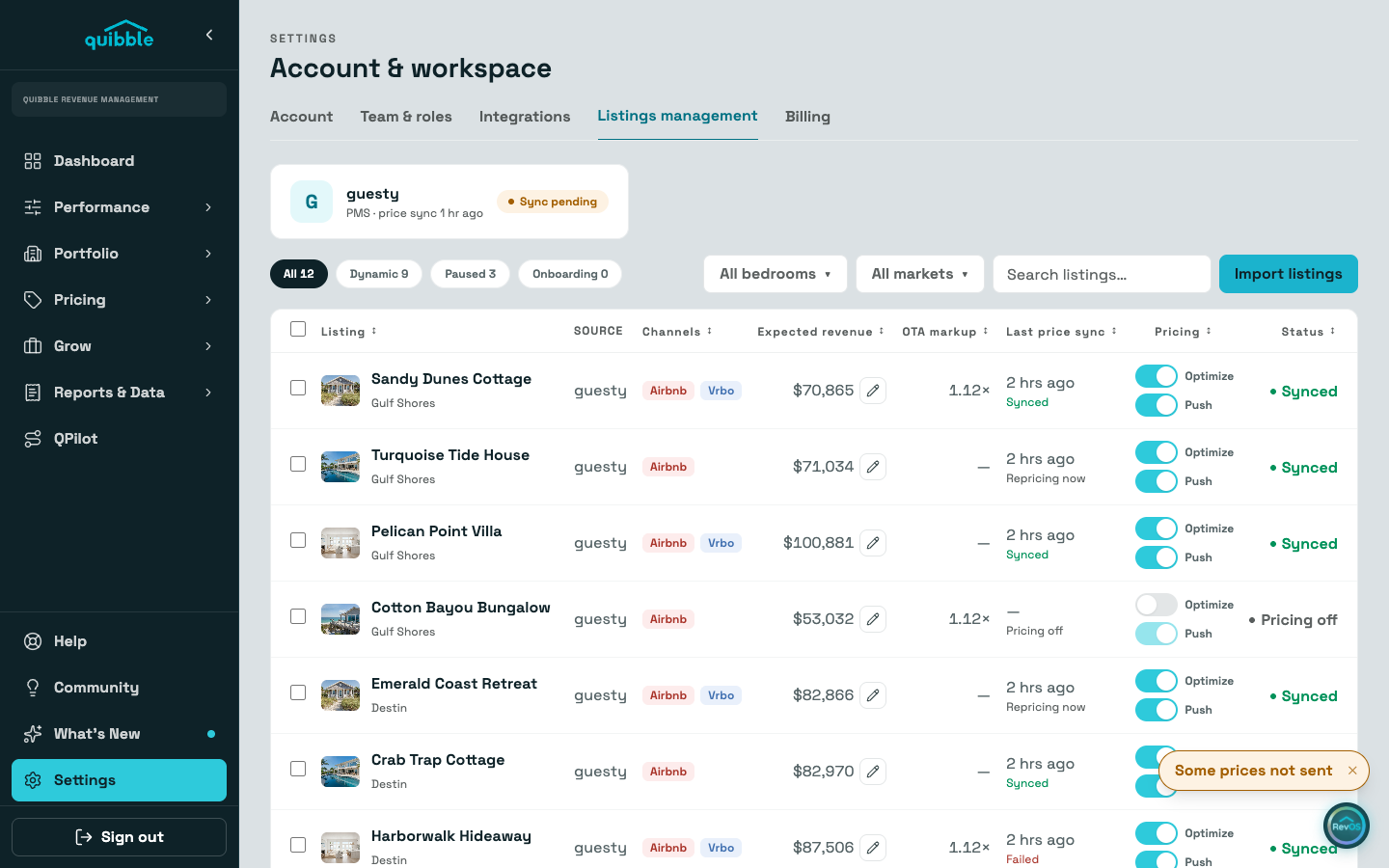1389x868 pixels.
Task: Click the guesty G avatar icon
Action: click(x=312, y=202)
